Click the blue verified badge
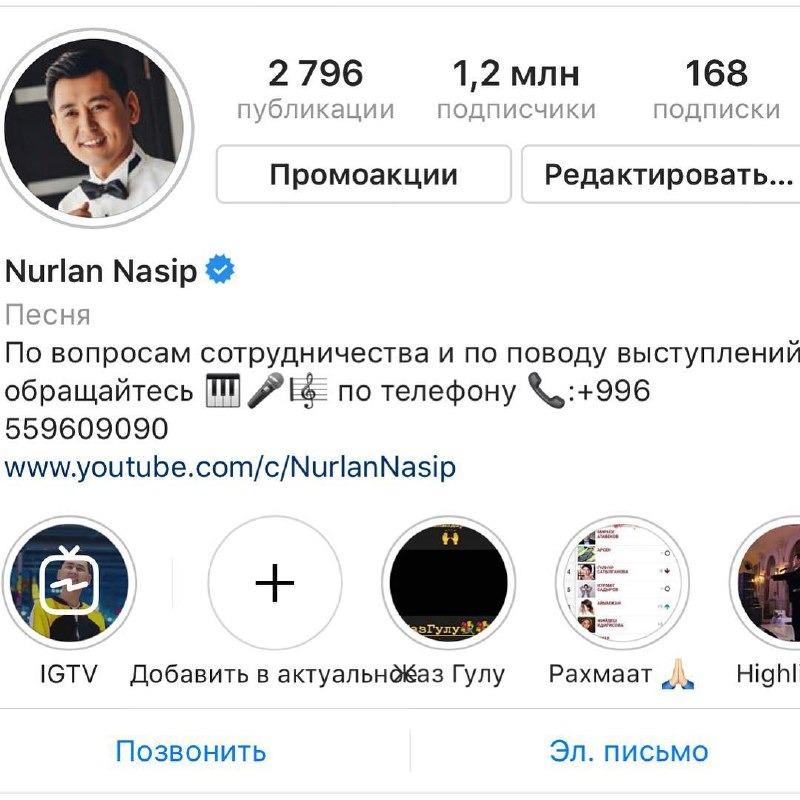800x800 pixels. pyautogui.click(x=220, y=269)
